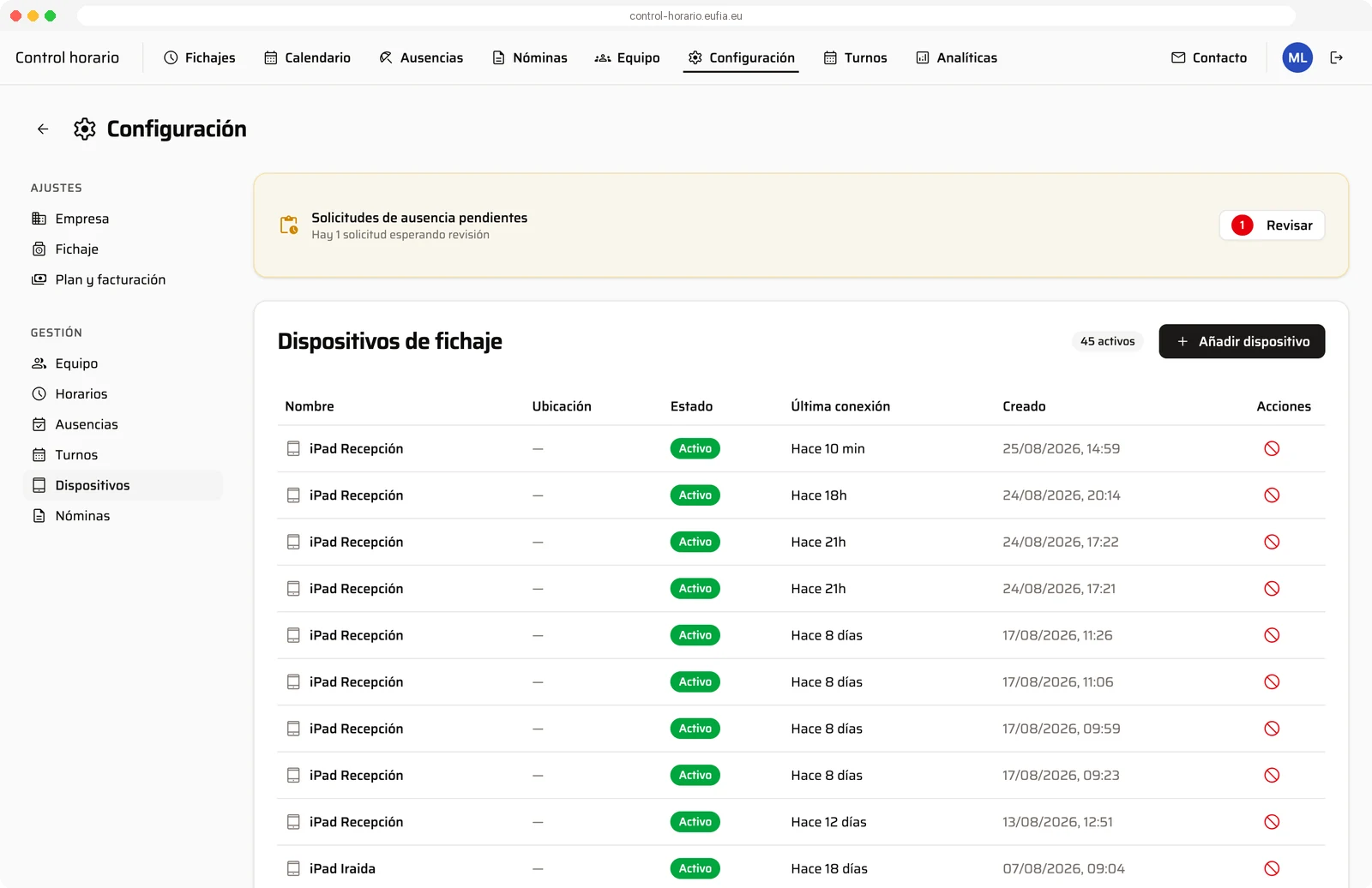Disable the device created 17/08/2026, 09:23
The width and height of the screenshot is (1372, 888).
point(1272,775)
